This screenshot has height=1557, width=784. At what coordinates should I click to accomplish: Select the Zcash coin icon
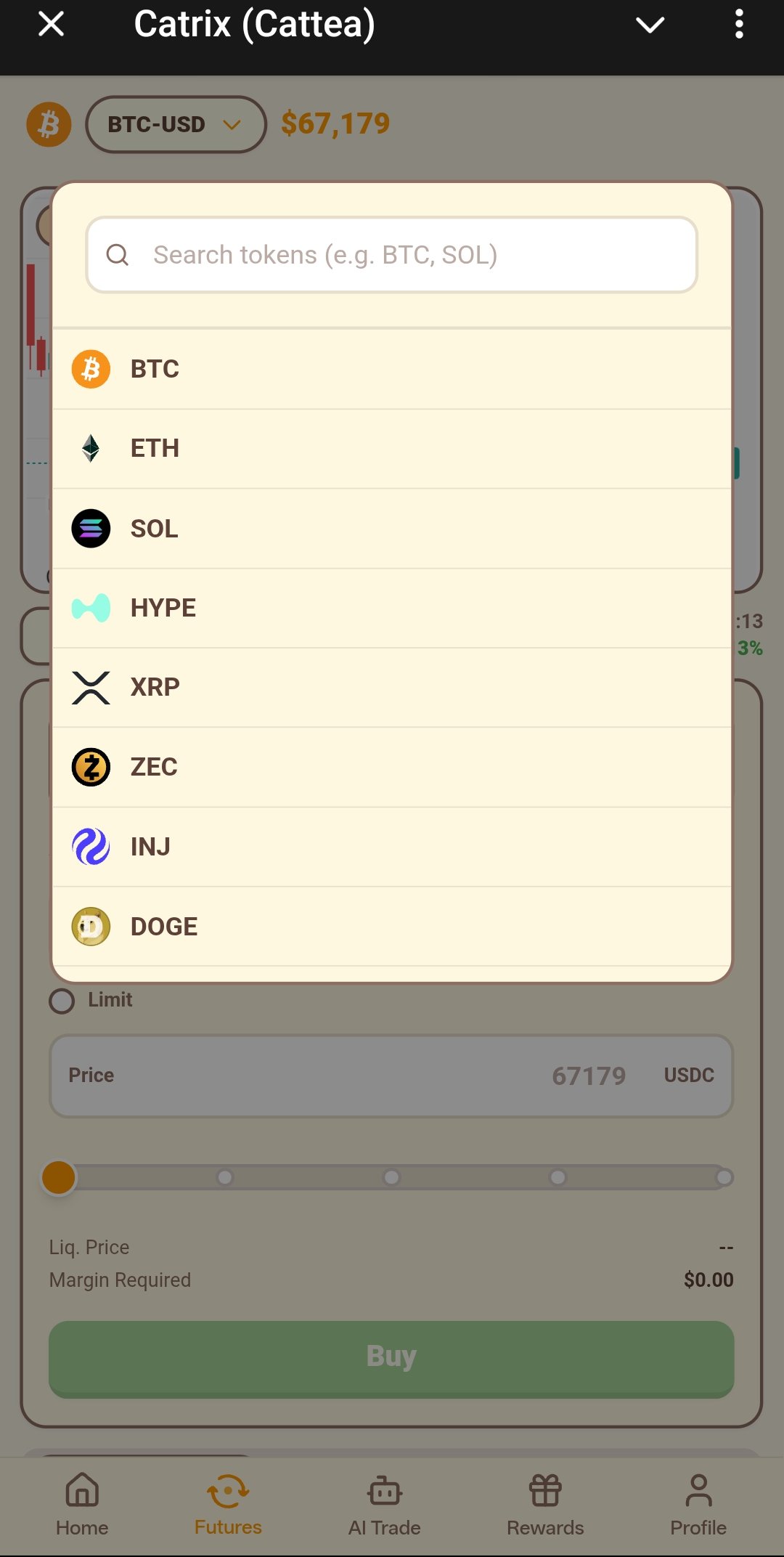click(x=91, y=767)
